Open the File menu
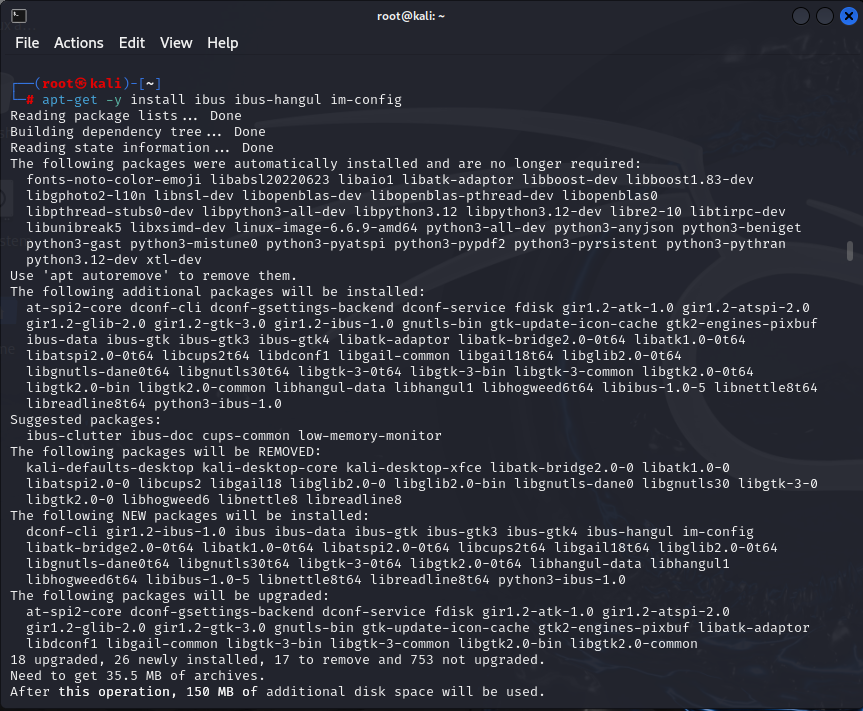 [x=27, y=43]
